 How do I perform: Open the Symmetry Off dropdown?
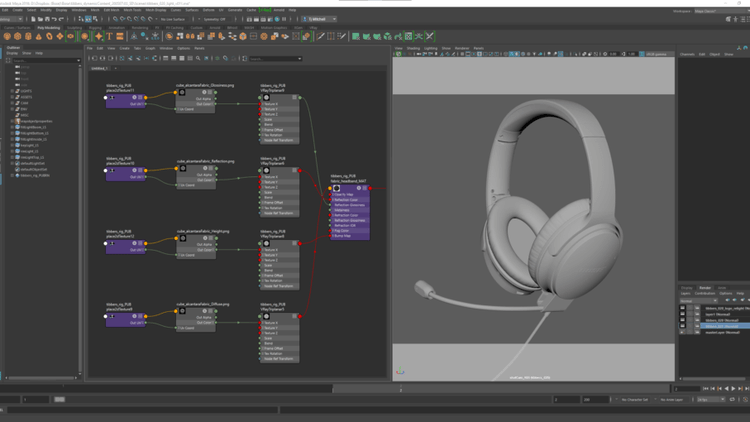[x=215, y=19]
